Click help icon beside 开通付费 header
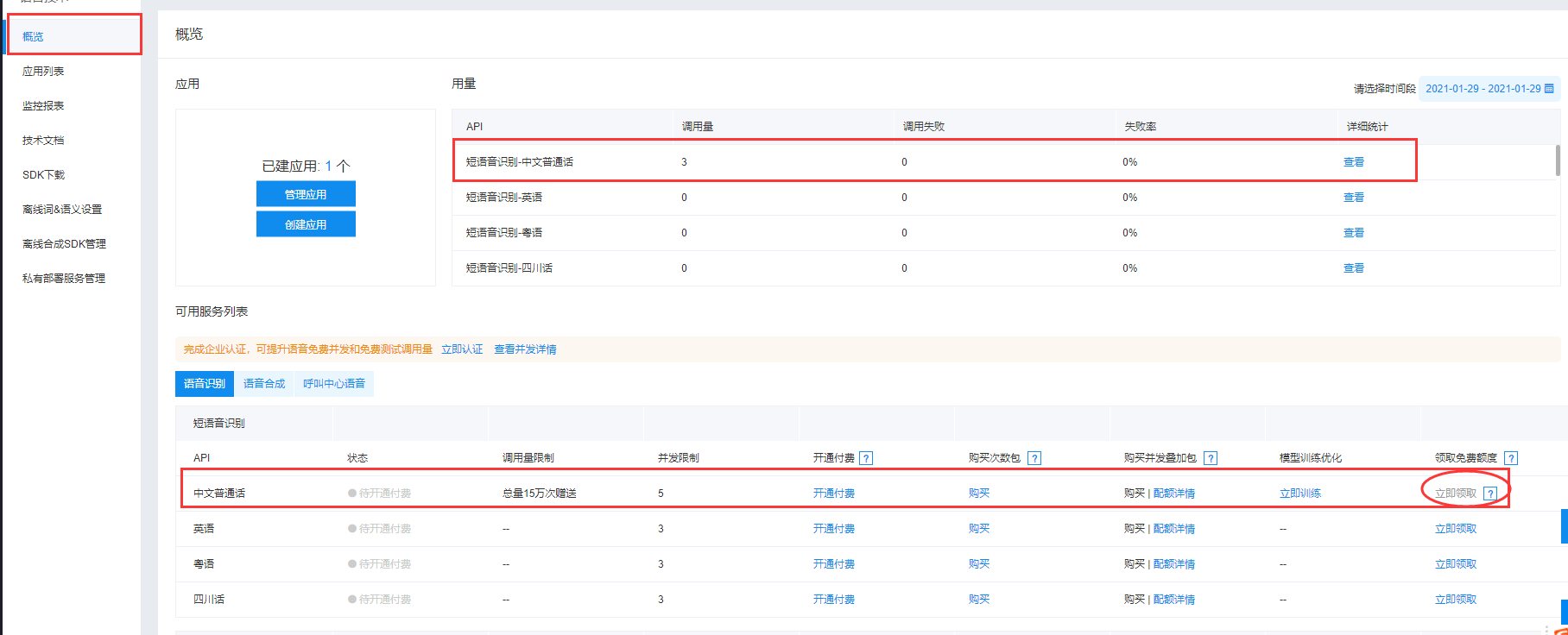The width and height of the screenshot is (1568, 635). pyautogui.click(x=866, y=458)
